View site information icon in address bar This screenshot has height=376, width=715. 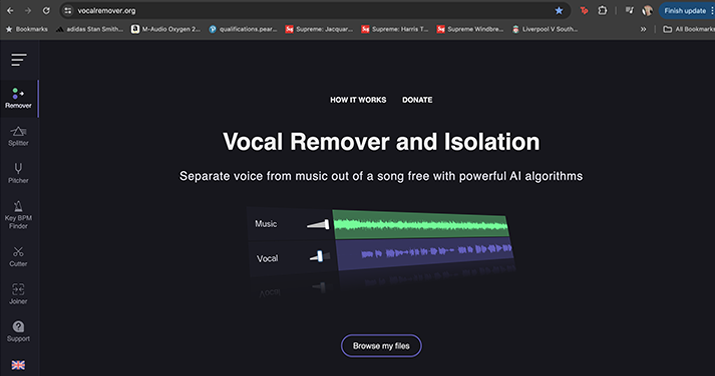point(68,10)
